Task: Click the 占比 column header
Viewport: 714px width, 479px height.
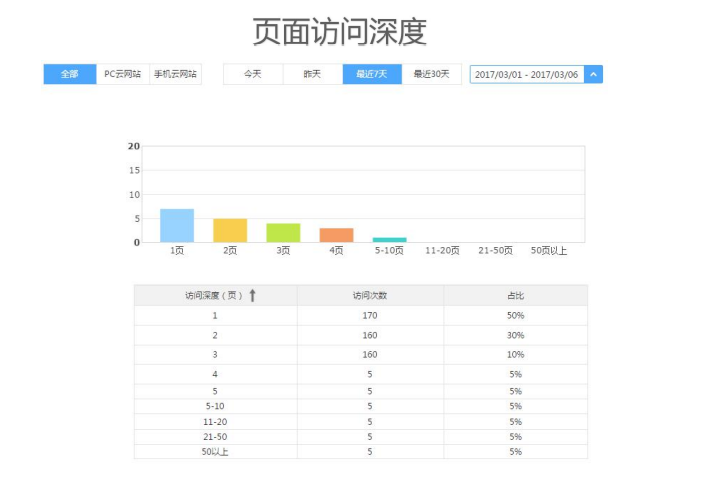Action: [515, 295]
